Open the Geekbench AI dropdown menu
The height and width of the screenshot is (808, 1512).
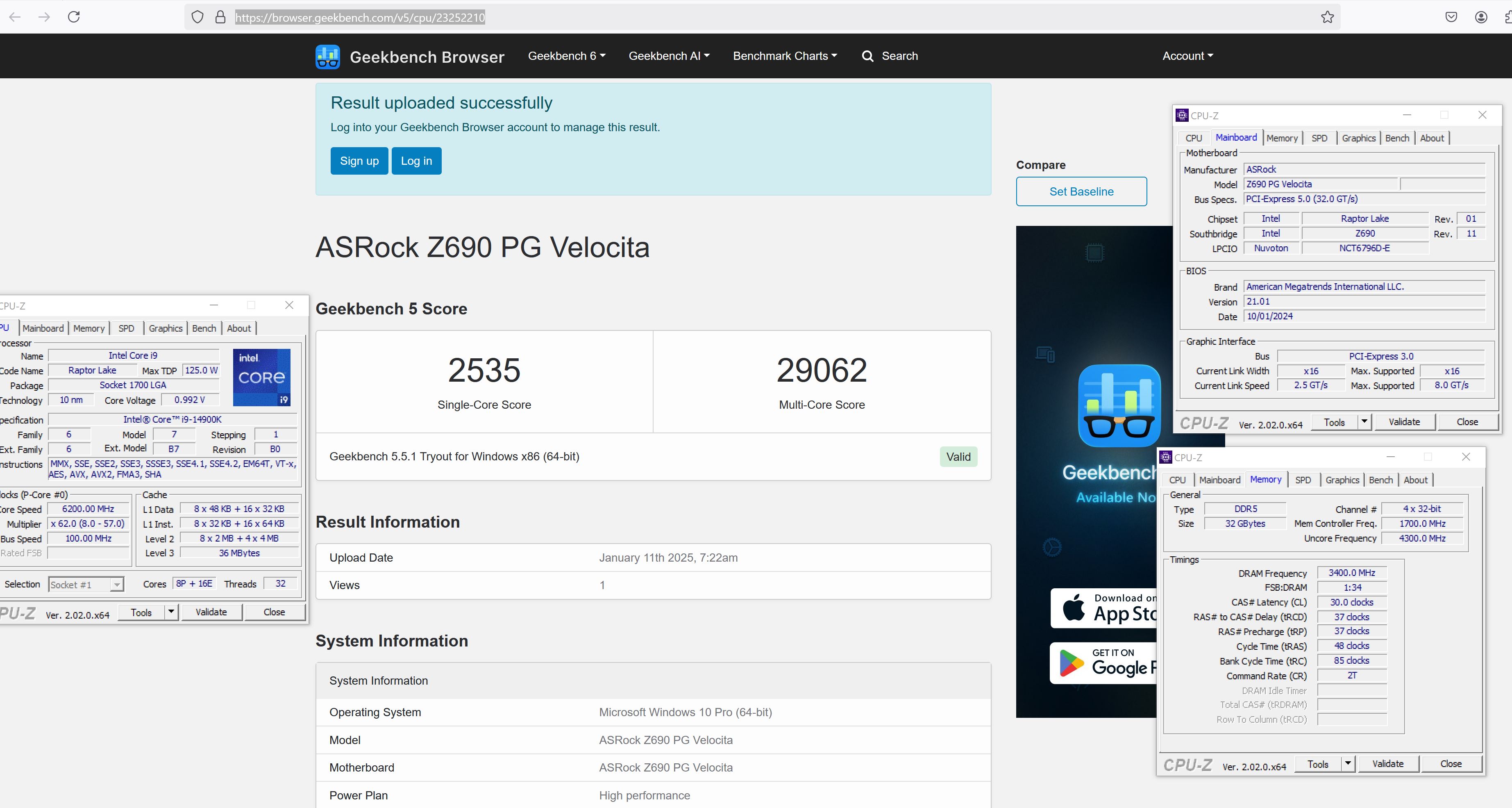point(669,56)
